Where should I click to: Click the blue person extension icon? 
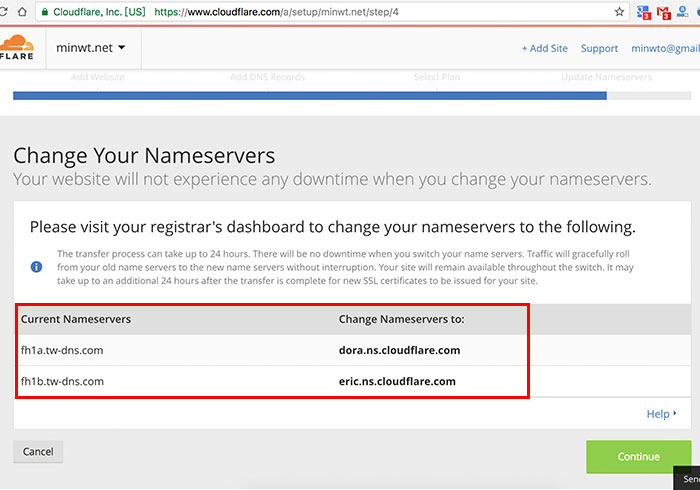point(682,11)
